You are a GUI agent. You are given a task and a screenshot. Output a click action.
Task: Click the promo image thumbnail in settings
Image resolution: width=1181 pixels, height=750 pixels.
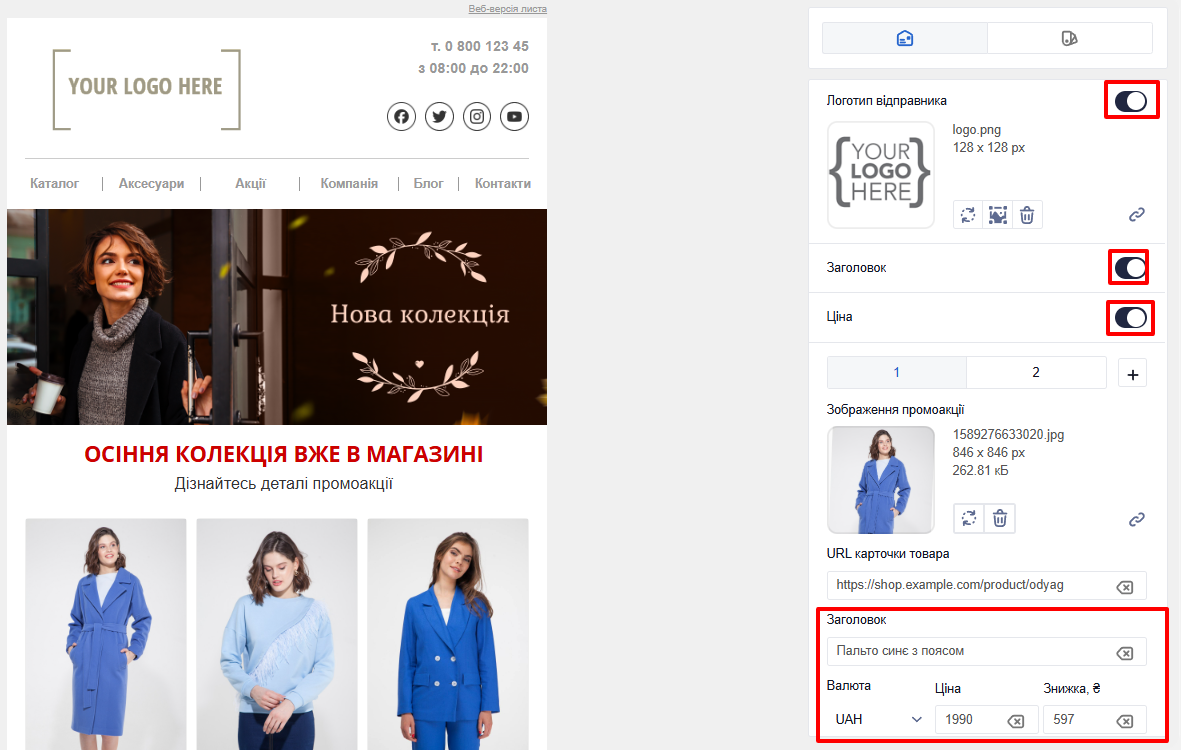point(880,480)
